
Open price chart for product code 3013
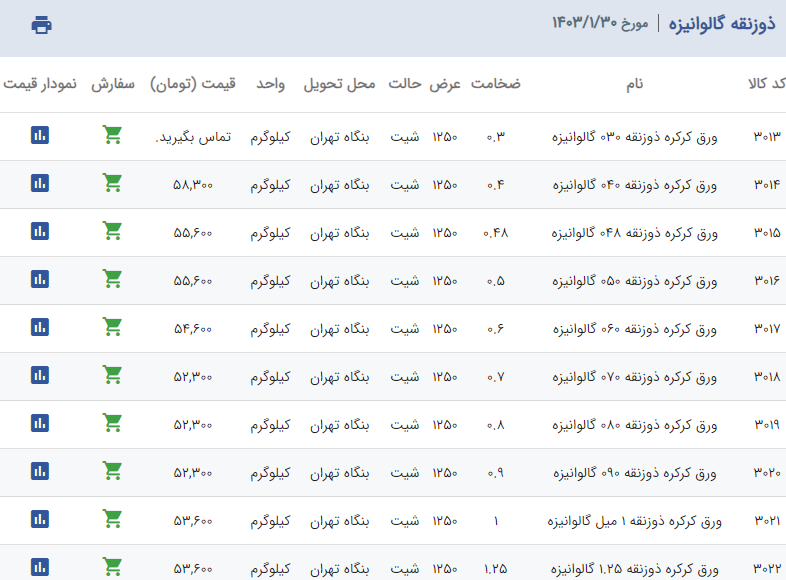tap(40, 135)
